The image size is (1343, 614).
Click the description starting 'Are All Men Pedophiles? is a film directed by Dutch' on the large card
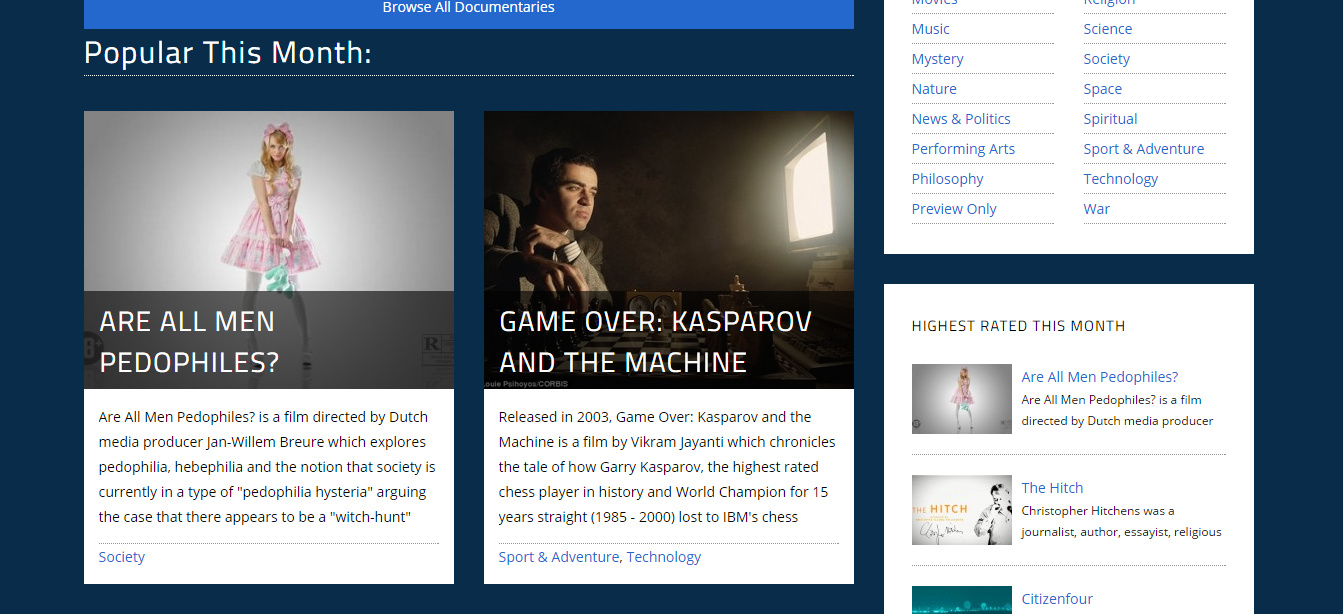point(268,467)
